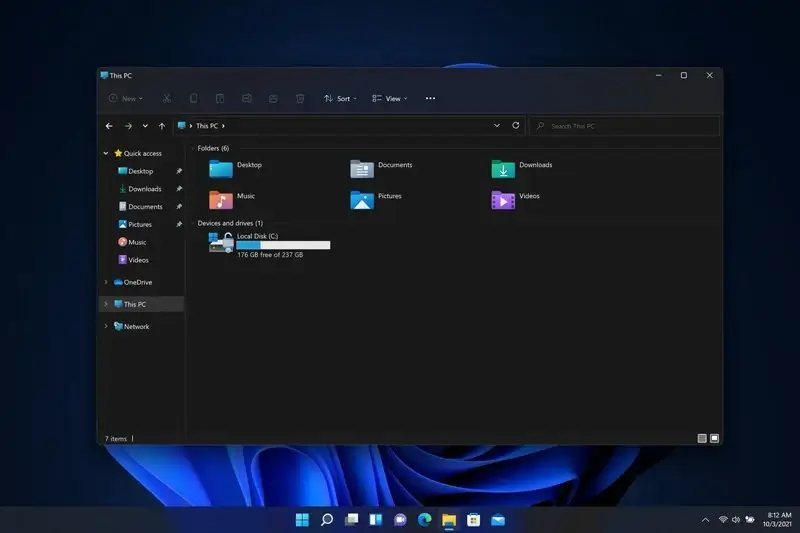Click the '7 items' status text
Viewport: 800px width, 533px height.
[x=116, y=439]
